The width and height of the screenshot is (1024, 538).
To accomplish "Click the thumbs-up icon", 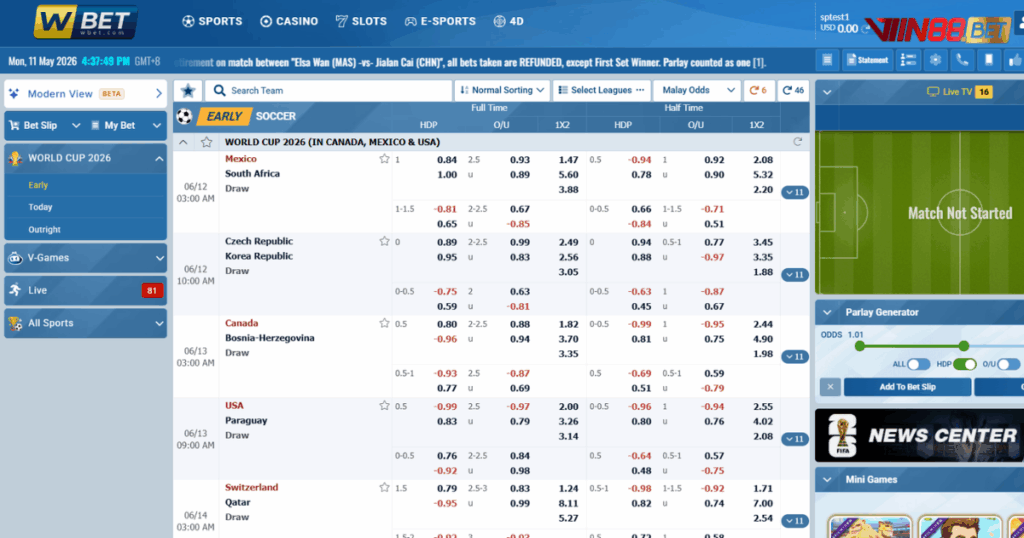I will click(1015, 60).
